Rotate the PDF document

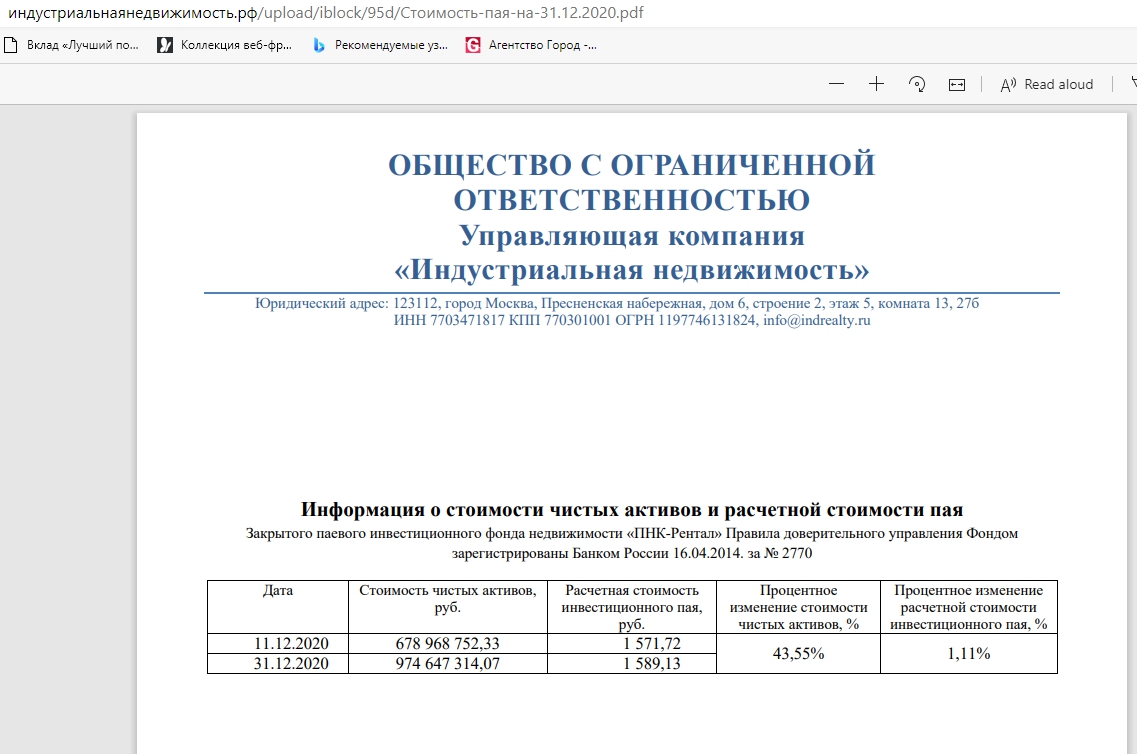(916, 84)
